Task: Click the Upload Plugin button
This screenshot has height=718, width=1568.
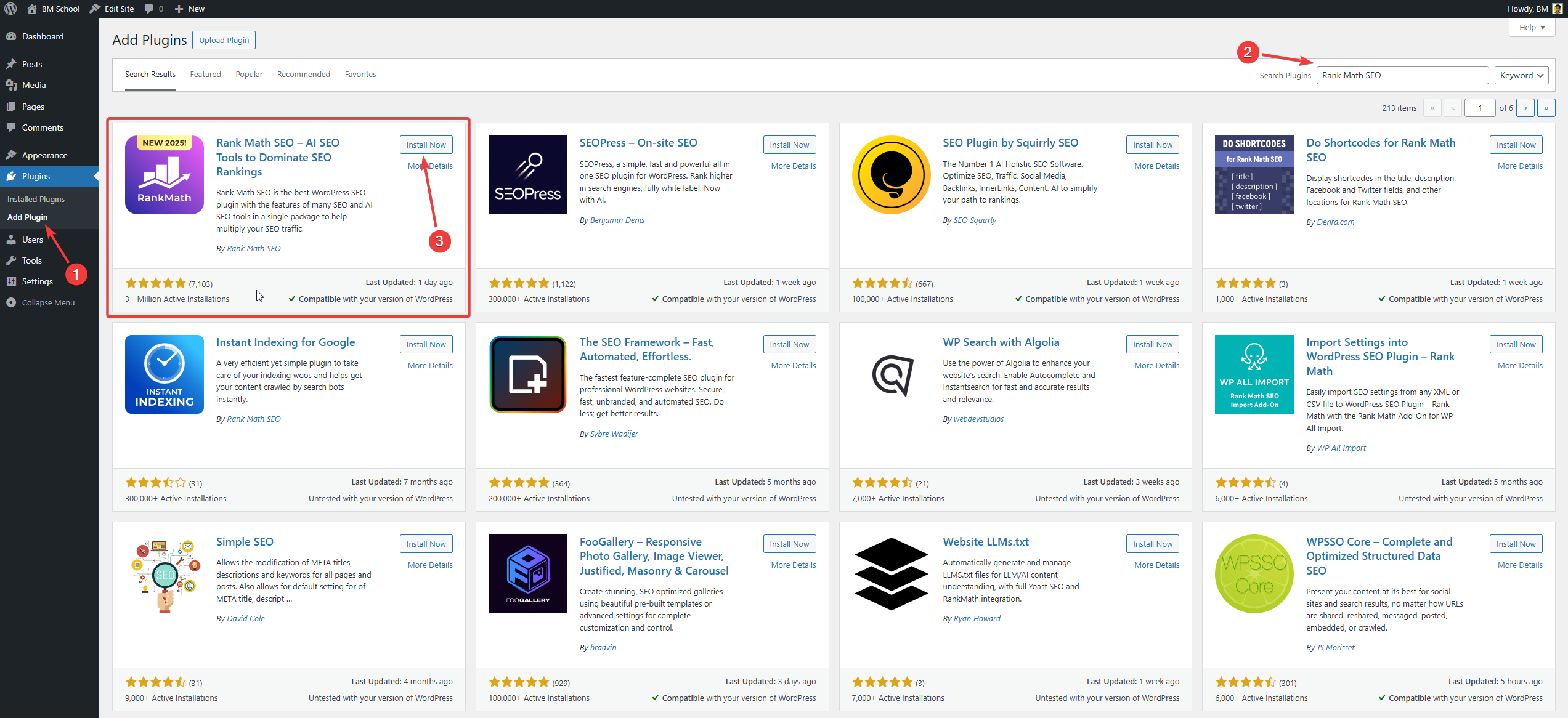Action: pos(224,40)
